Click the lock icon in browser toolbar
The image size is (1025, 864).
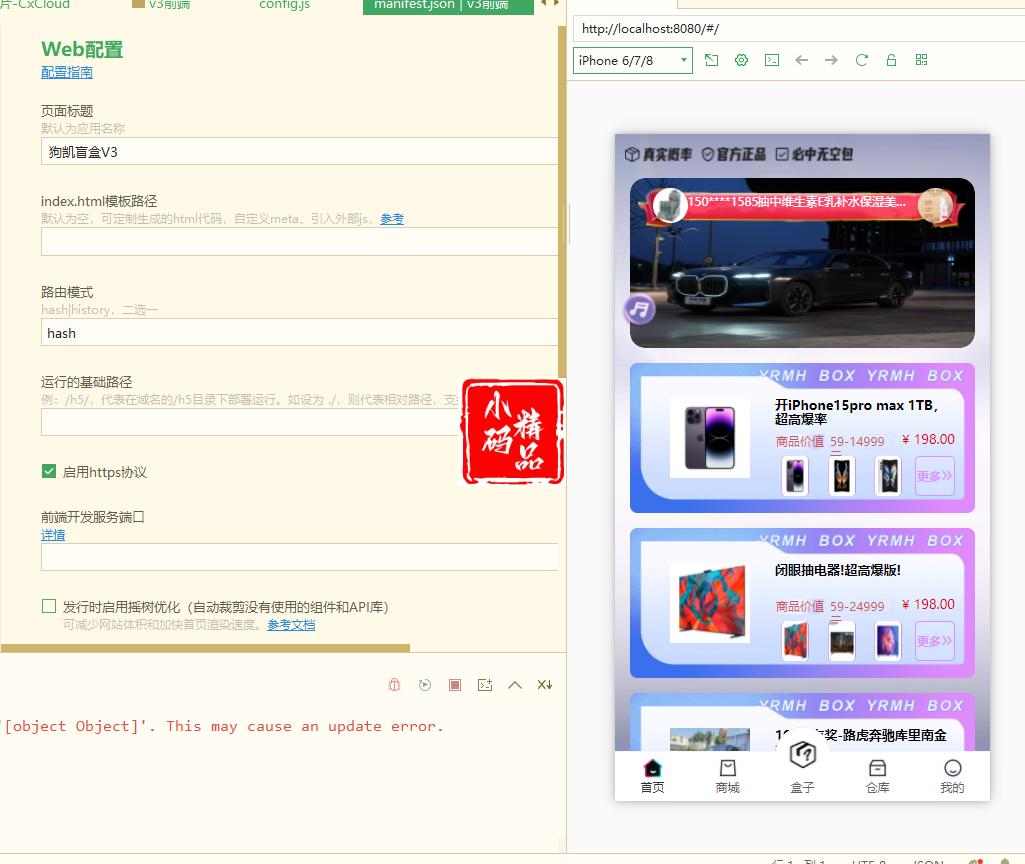coord(891,60)
